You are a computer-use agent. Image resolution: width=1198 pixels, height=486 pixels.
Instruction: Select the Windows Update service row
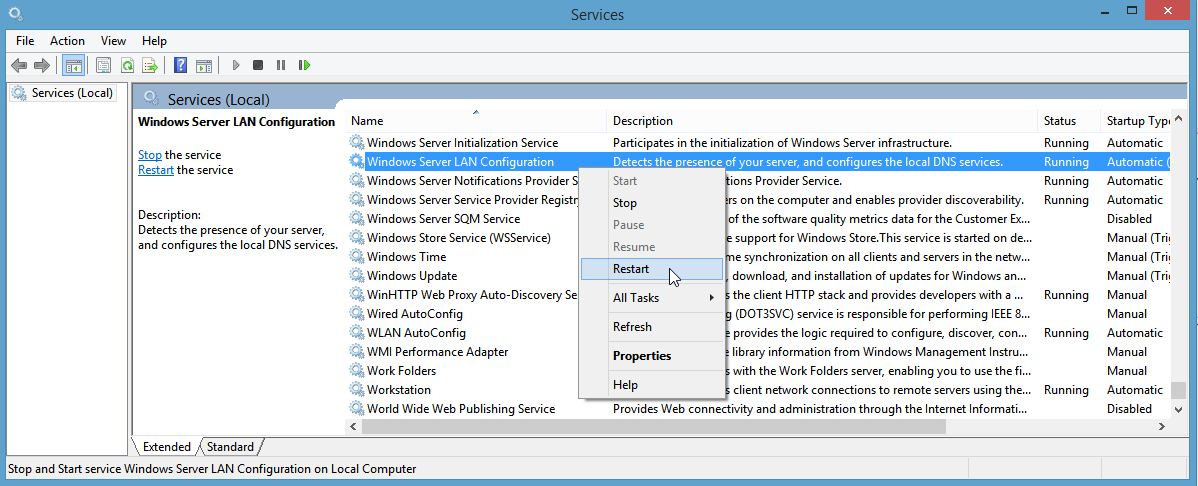pos(758,276)
